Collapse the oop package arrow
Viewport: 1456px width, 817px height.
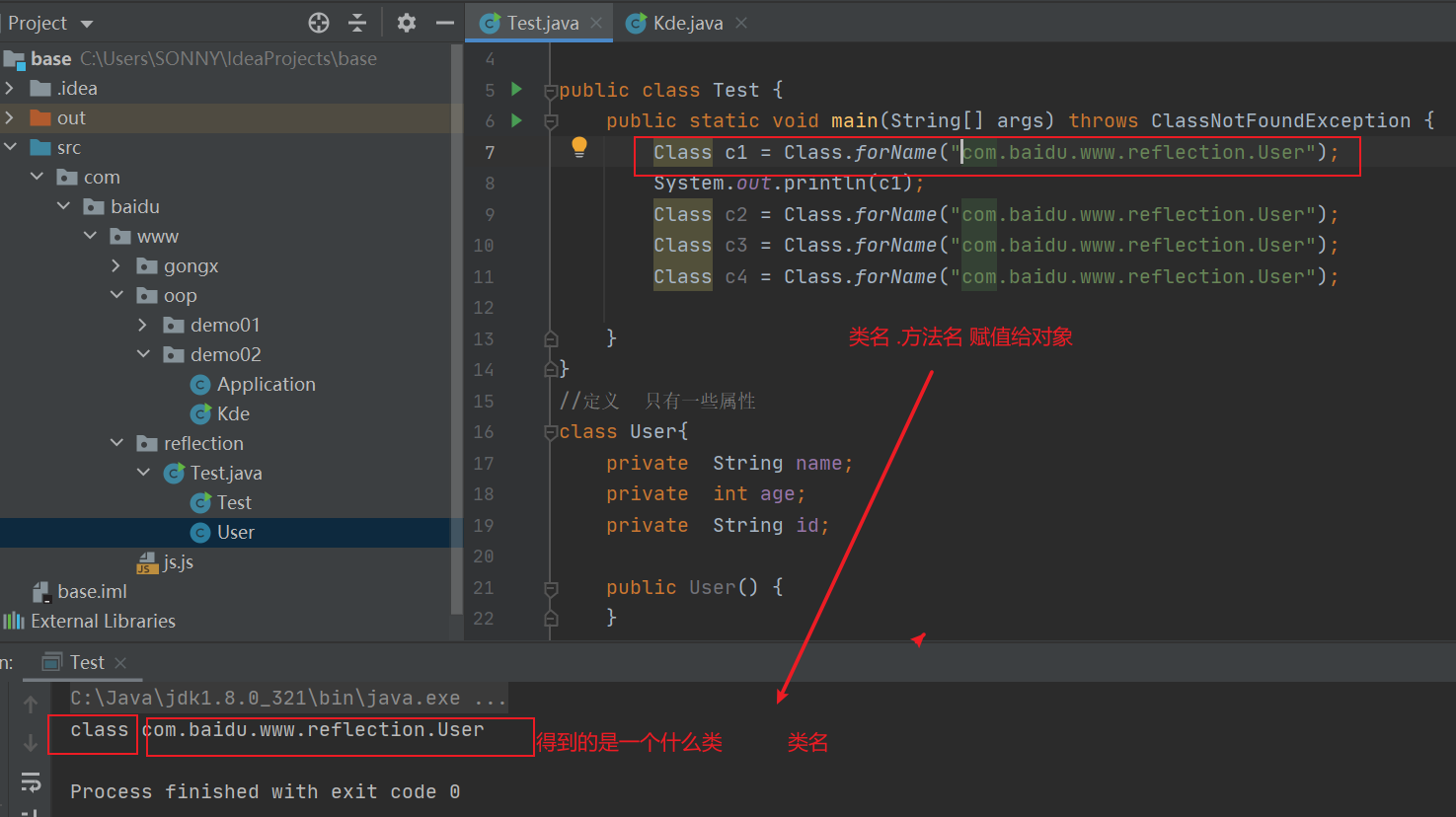point(116,295)
